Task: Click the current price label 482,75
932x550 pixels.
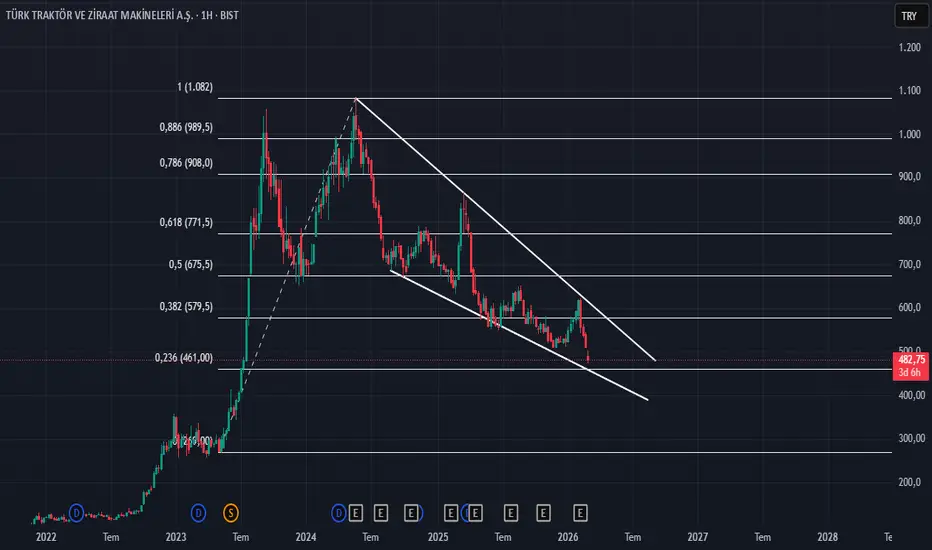Action: (x=912, y=360)
